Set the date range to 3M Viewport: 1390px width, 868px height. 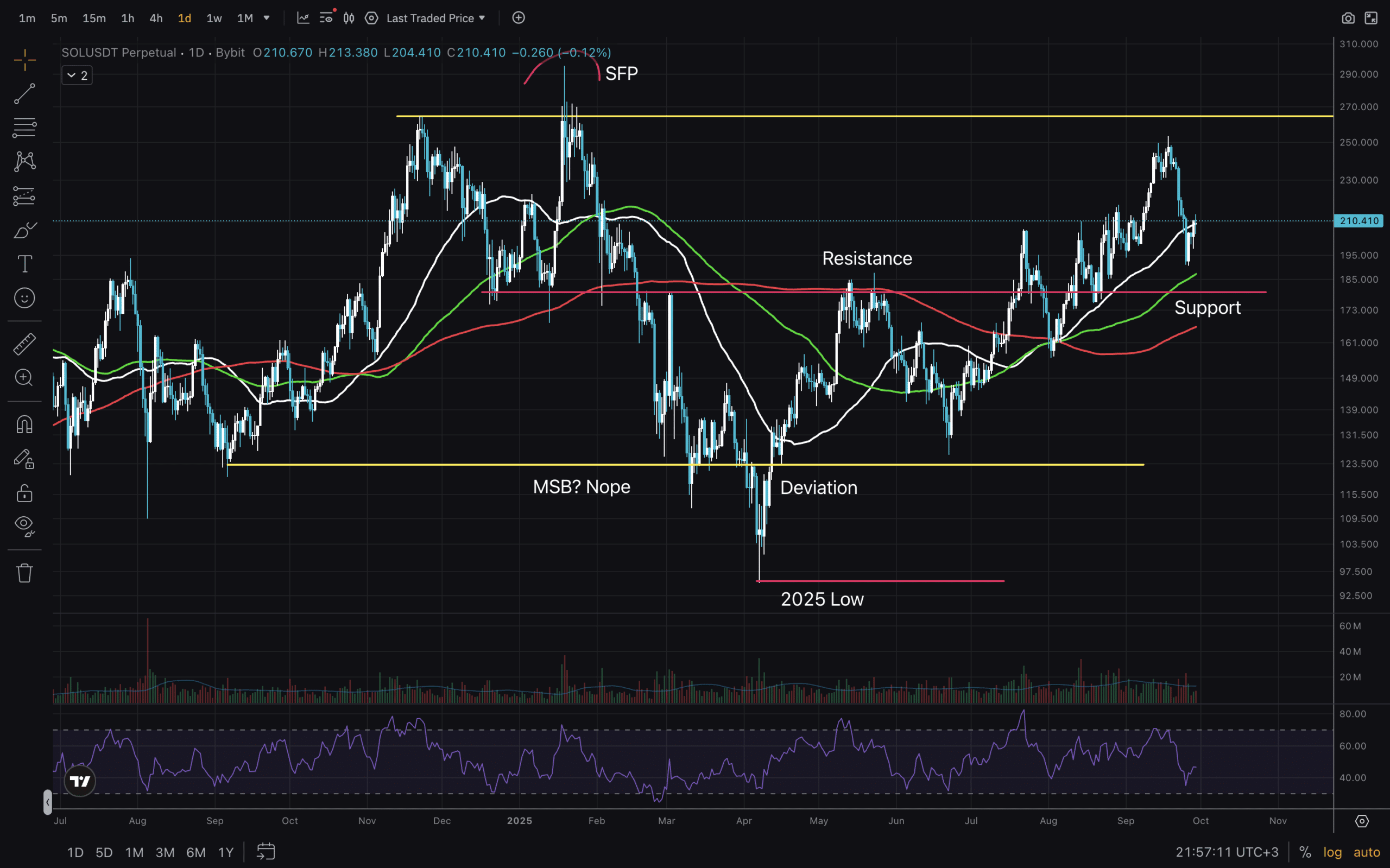[165, 852]
